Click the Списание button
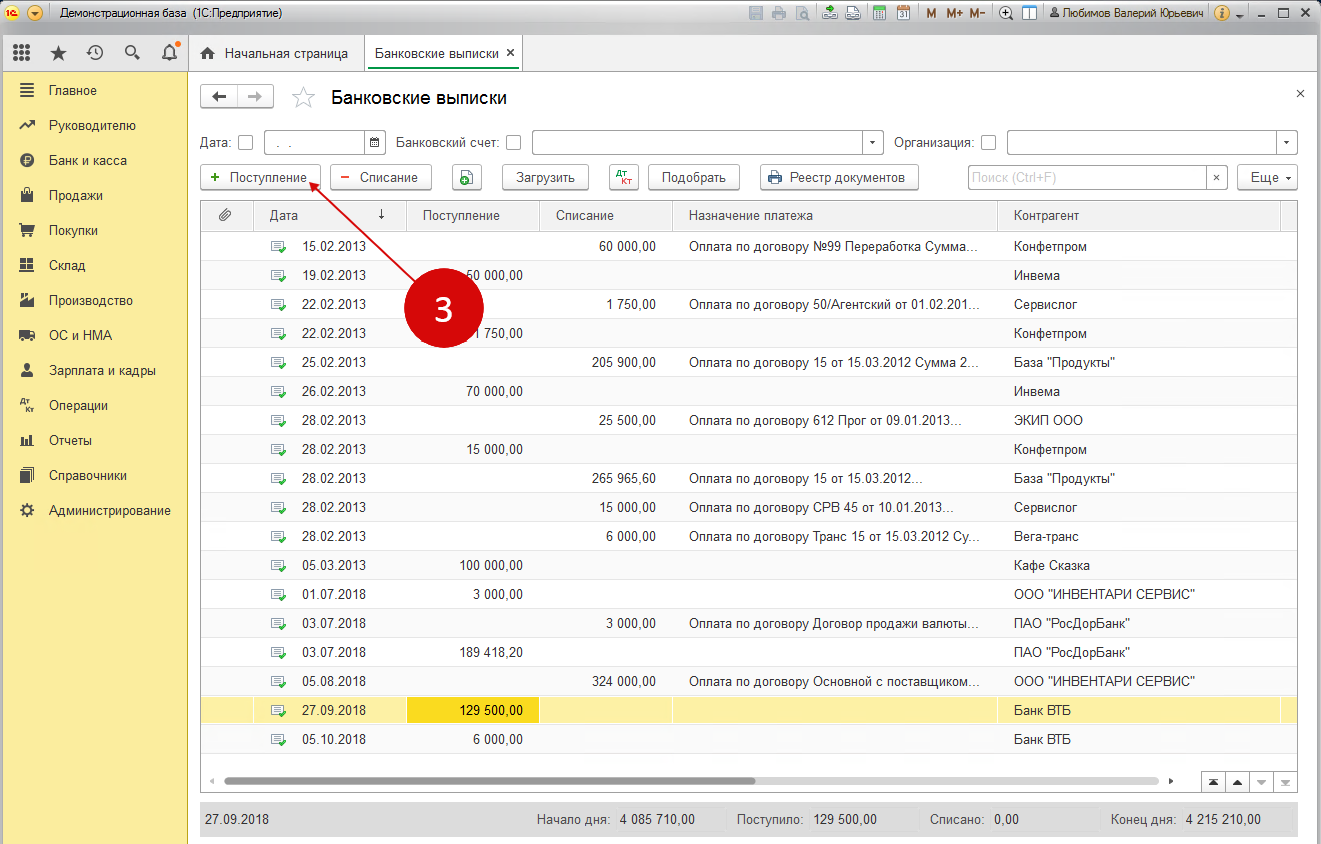The height and width of the screenshot is (844, 1321). (380, 177)
